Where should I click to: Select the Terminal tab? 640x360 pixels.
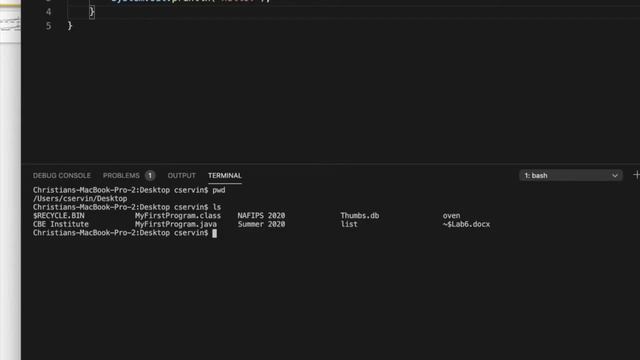225,176
